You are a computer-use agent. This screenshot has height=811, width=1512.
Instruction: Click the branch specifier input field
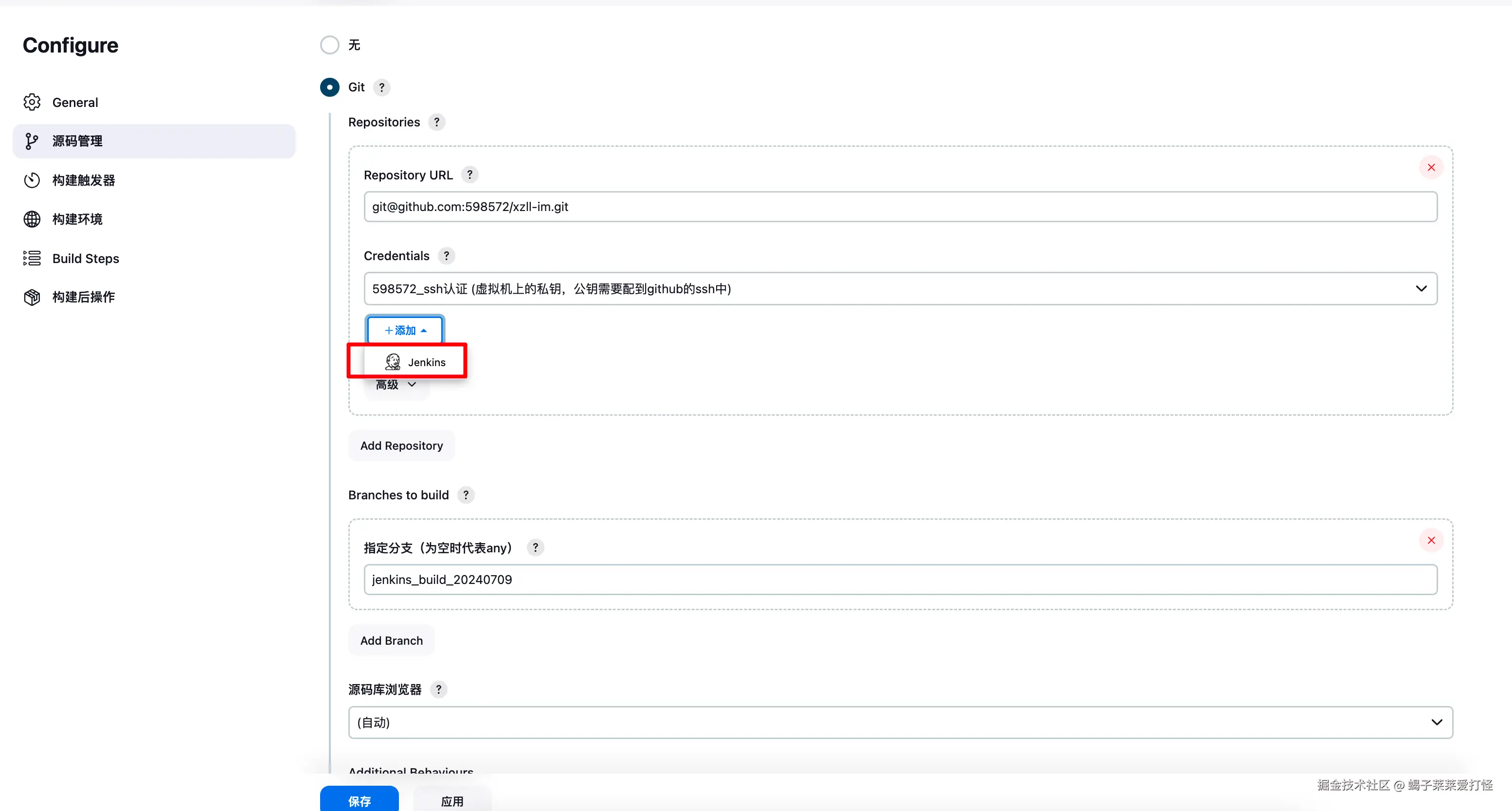pos(900,580)
